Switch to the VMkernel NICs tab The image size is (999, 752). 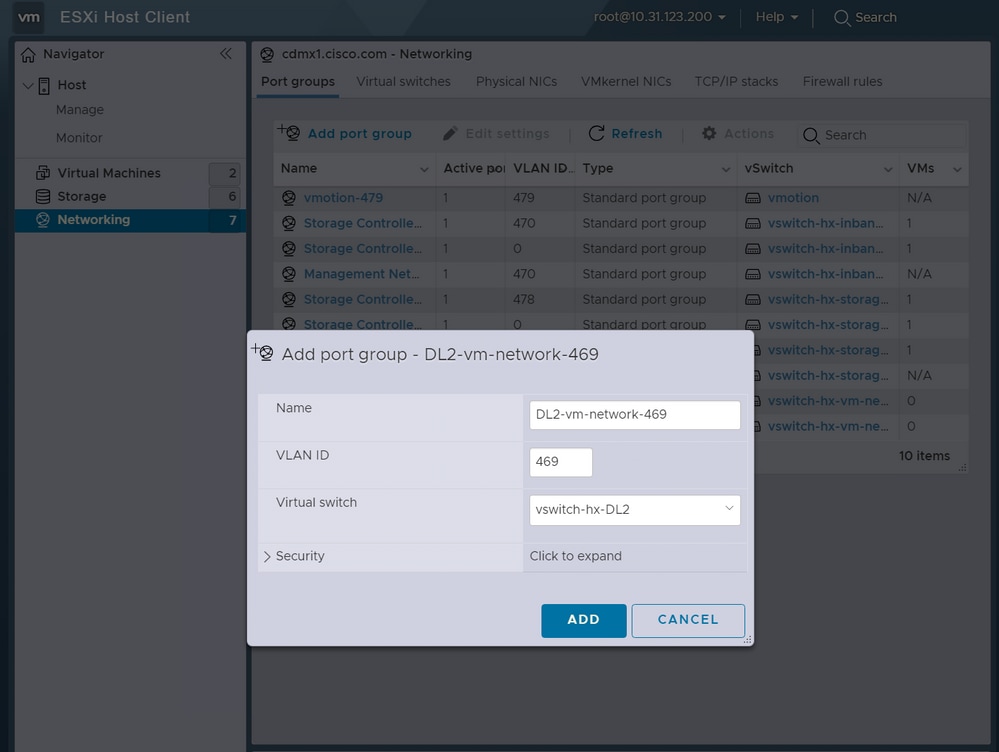click(626, 82)
